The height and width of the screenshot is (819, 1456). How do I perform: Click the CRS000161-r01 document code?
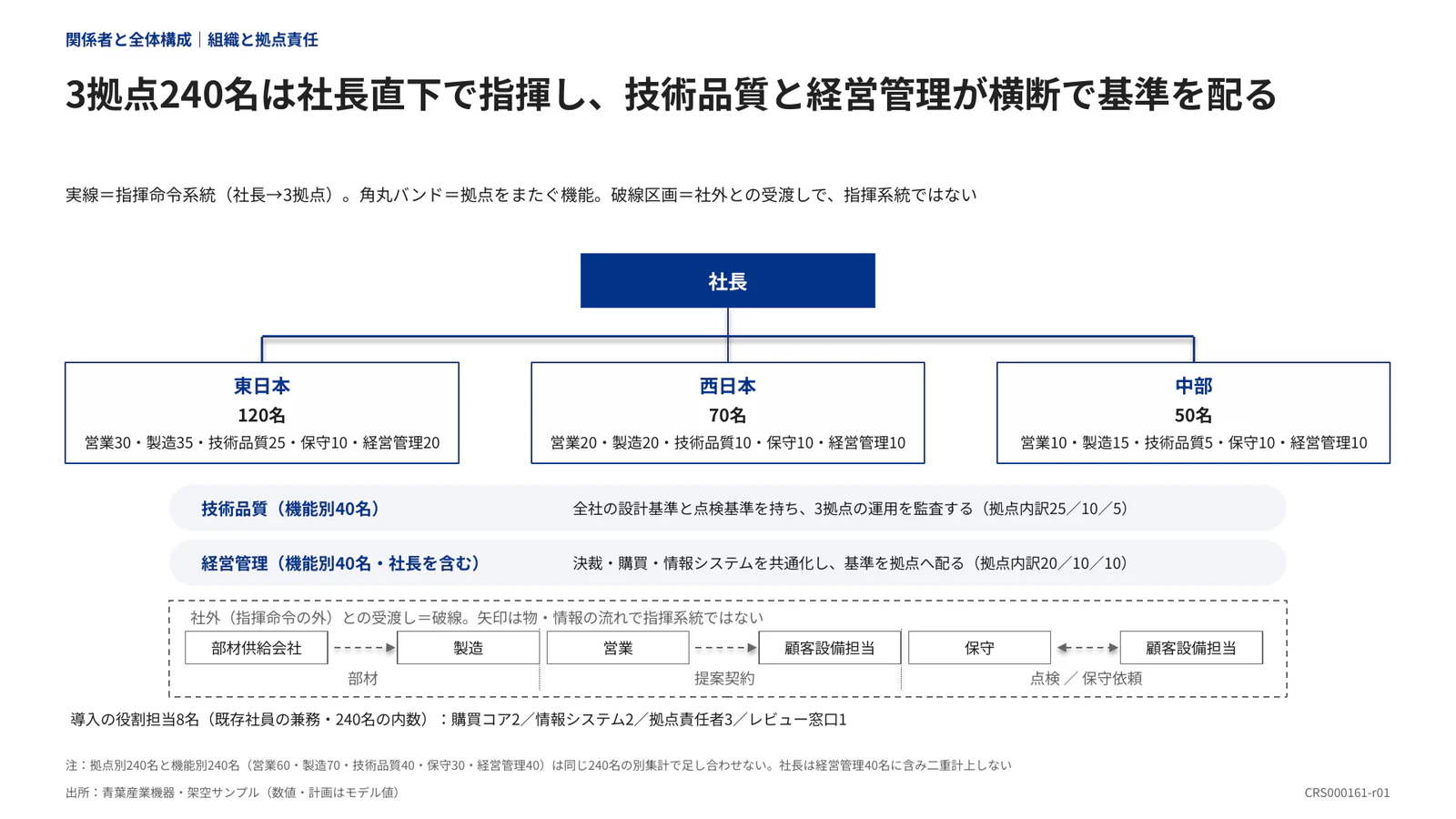[x=1347, y=793]
